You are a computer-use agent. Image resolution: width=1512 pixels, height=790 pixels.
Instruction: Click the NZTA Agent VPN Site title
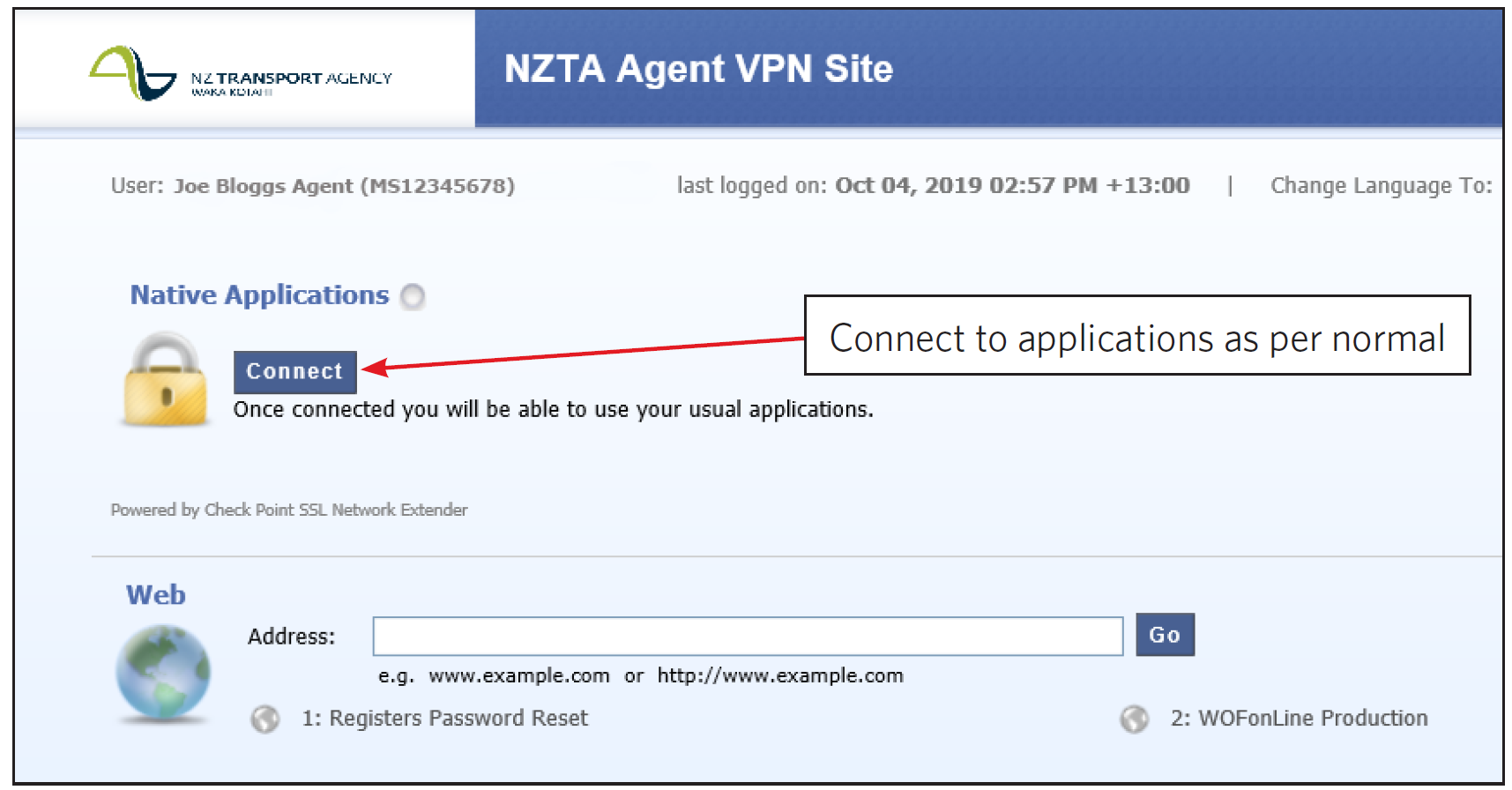(x=698, y=69)
